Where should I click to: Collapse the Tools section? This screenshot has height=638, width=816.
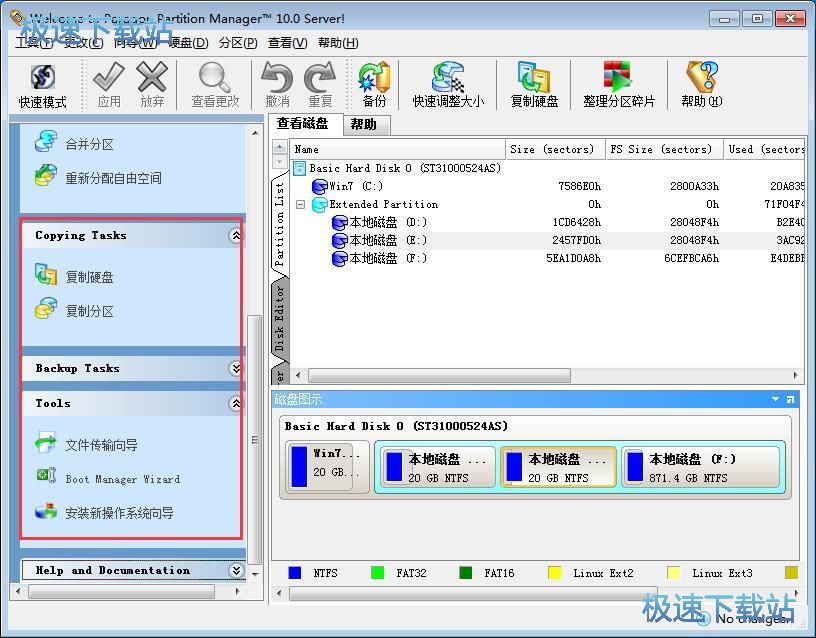(236, 403)
